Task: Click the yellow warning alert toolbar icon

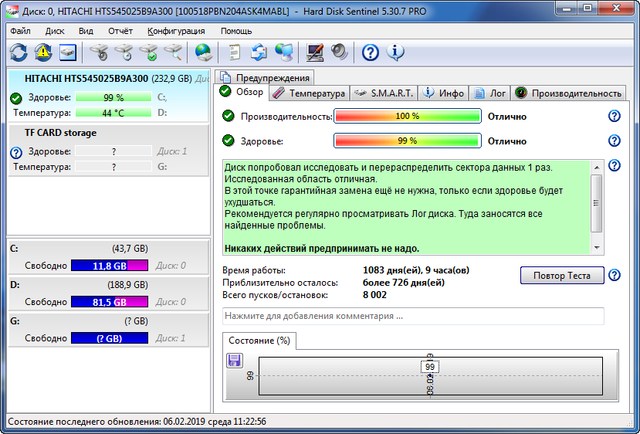Action: (x=44, y=52)
